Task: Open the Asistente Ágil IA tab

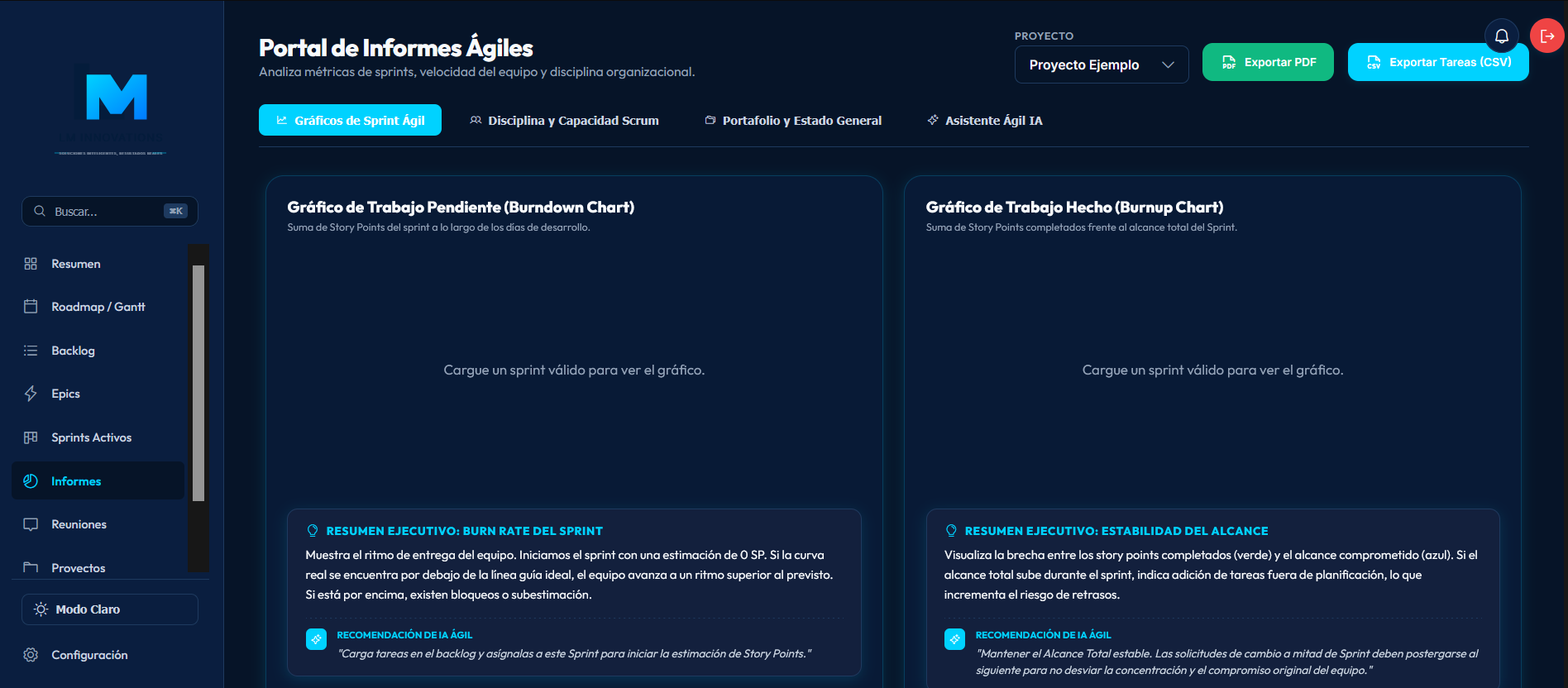Action: click(985, 120)
